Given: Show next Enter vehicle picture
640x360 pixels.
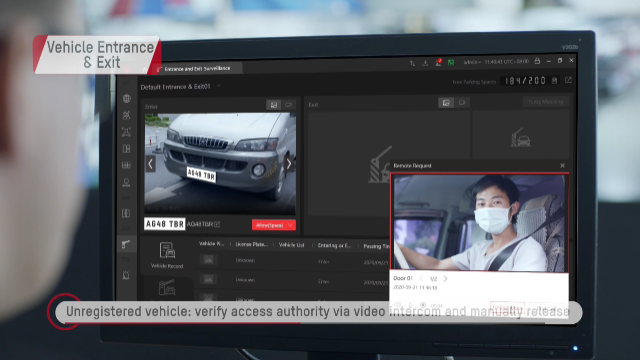Looking at the screenshot, I should click(x=289, y=164).
